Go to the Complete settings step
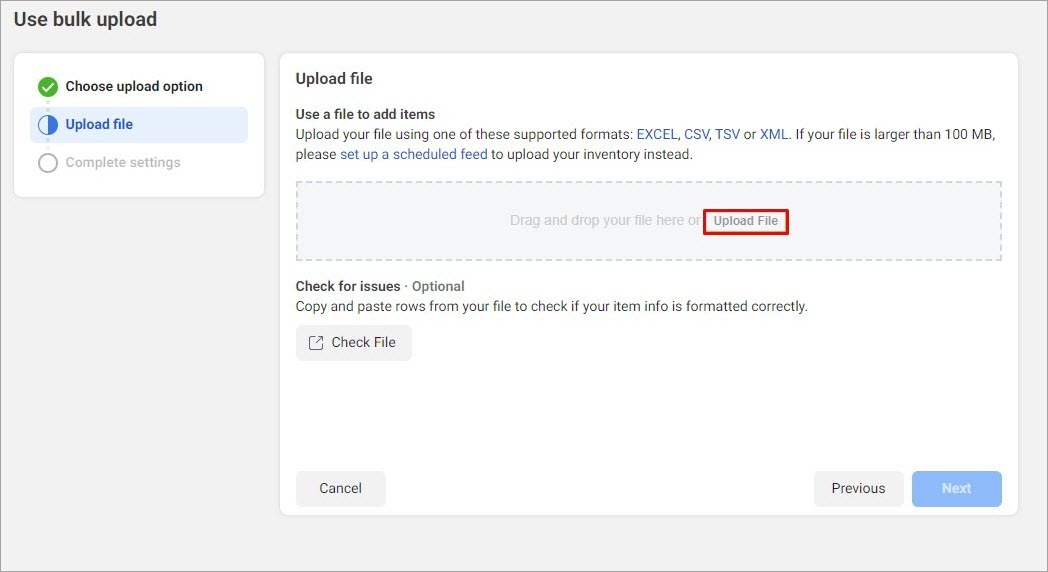Image resolution: width=1048 pixels, height=572 pixels. pos(123,162)
